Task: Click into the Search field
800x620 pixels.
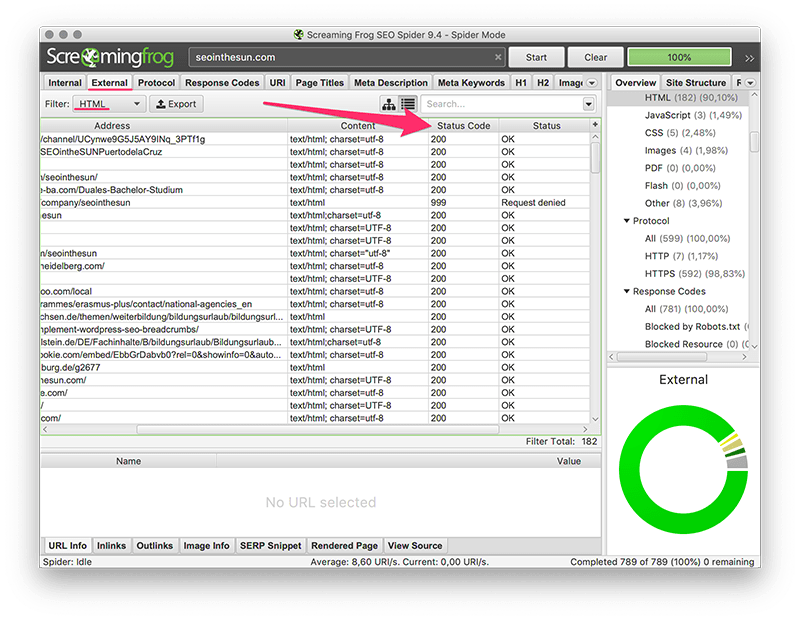Action: 502,104
